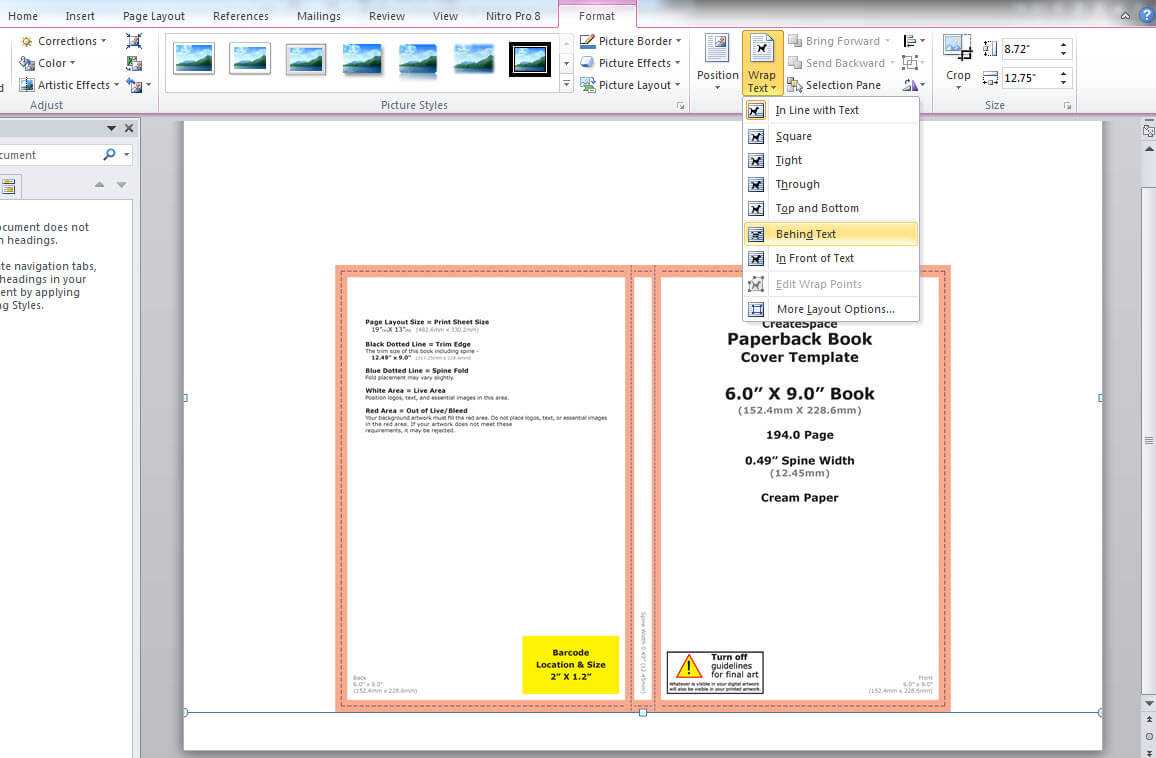Expand the Picture Styles gallery with More arrow
Viewport: 1156px width, 758px height.
point(566,84)
